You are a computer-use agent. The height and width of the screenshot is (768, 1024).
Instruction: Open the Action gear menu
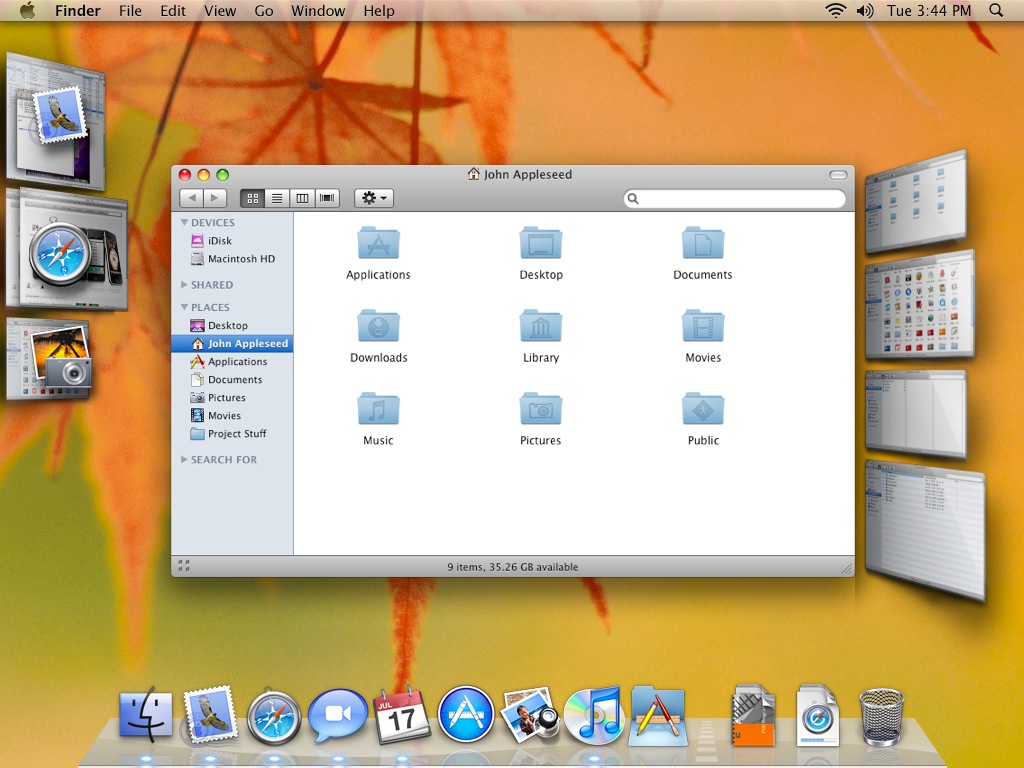pyautogui.click(x=371, y=197)
